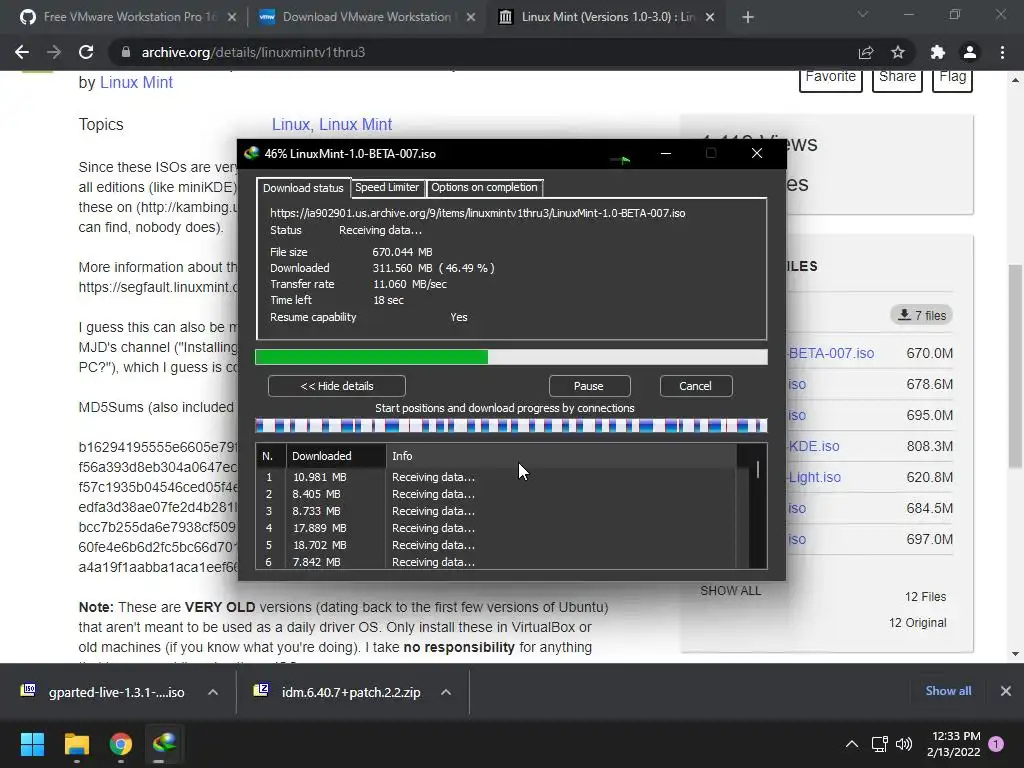Click the connections progress segment bar

tap(511, 426)
